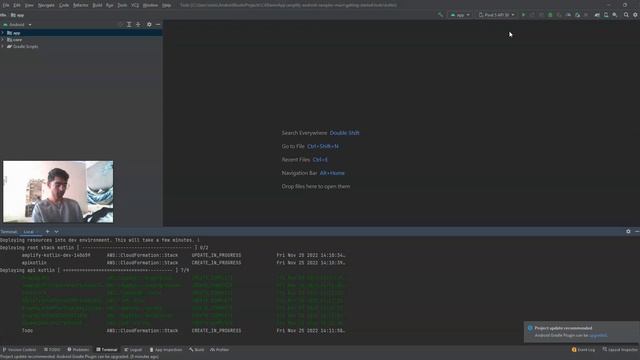Image resolution: width=640 pixels, height=360 pixels.
Task: Open the Tools menu
Action: 122,5
